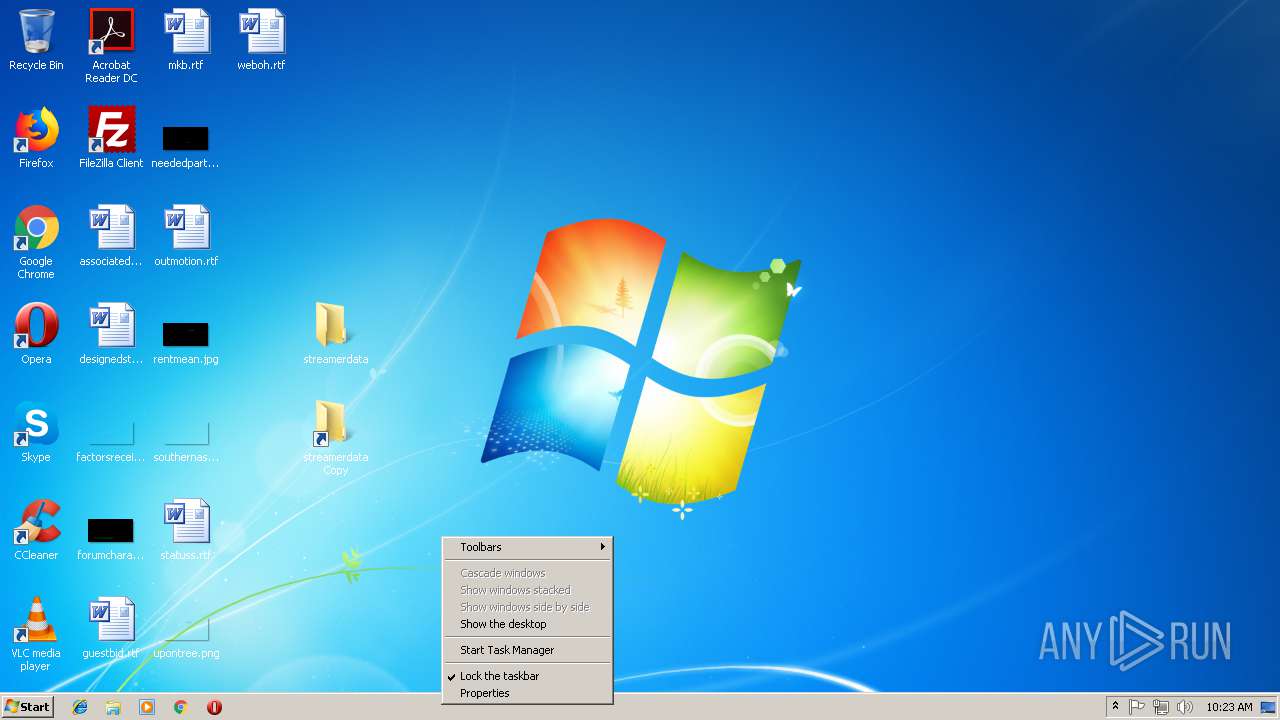This screenshot has width=1280, height=720.
Task: Launch Opera from the taskbar
Action: tap(214, 707)
